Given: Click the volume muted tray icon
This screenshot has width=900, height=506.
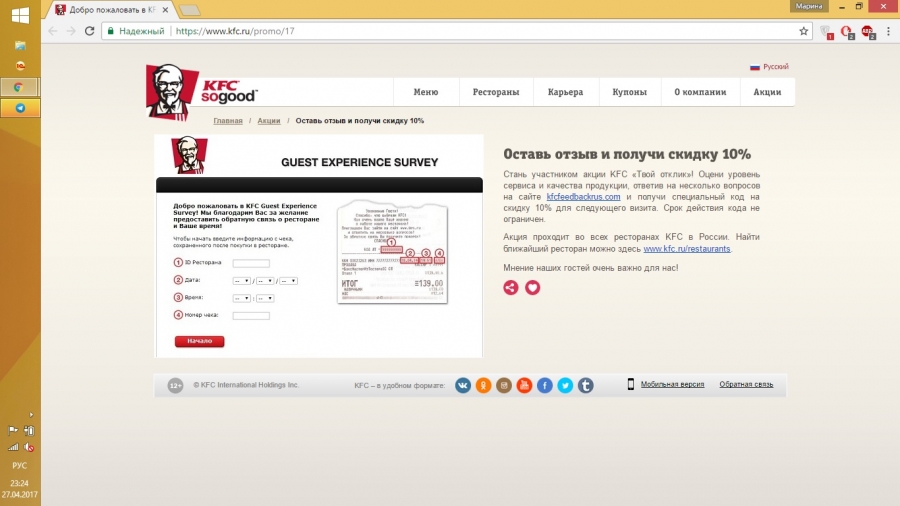Looking at the screenshot, I should coord(29,447).
